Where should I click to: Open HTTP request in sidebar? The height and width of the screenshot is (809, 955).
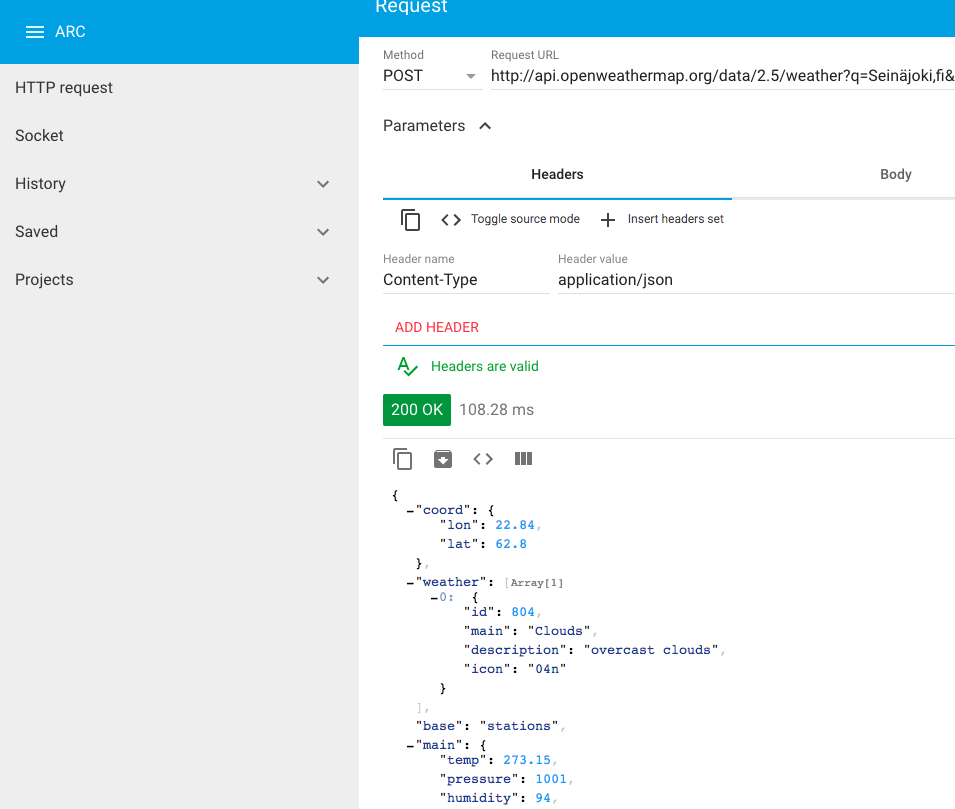pyautogui.click(x=64, y=88)
